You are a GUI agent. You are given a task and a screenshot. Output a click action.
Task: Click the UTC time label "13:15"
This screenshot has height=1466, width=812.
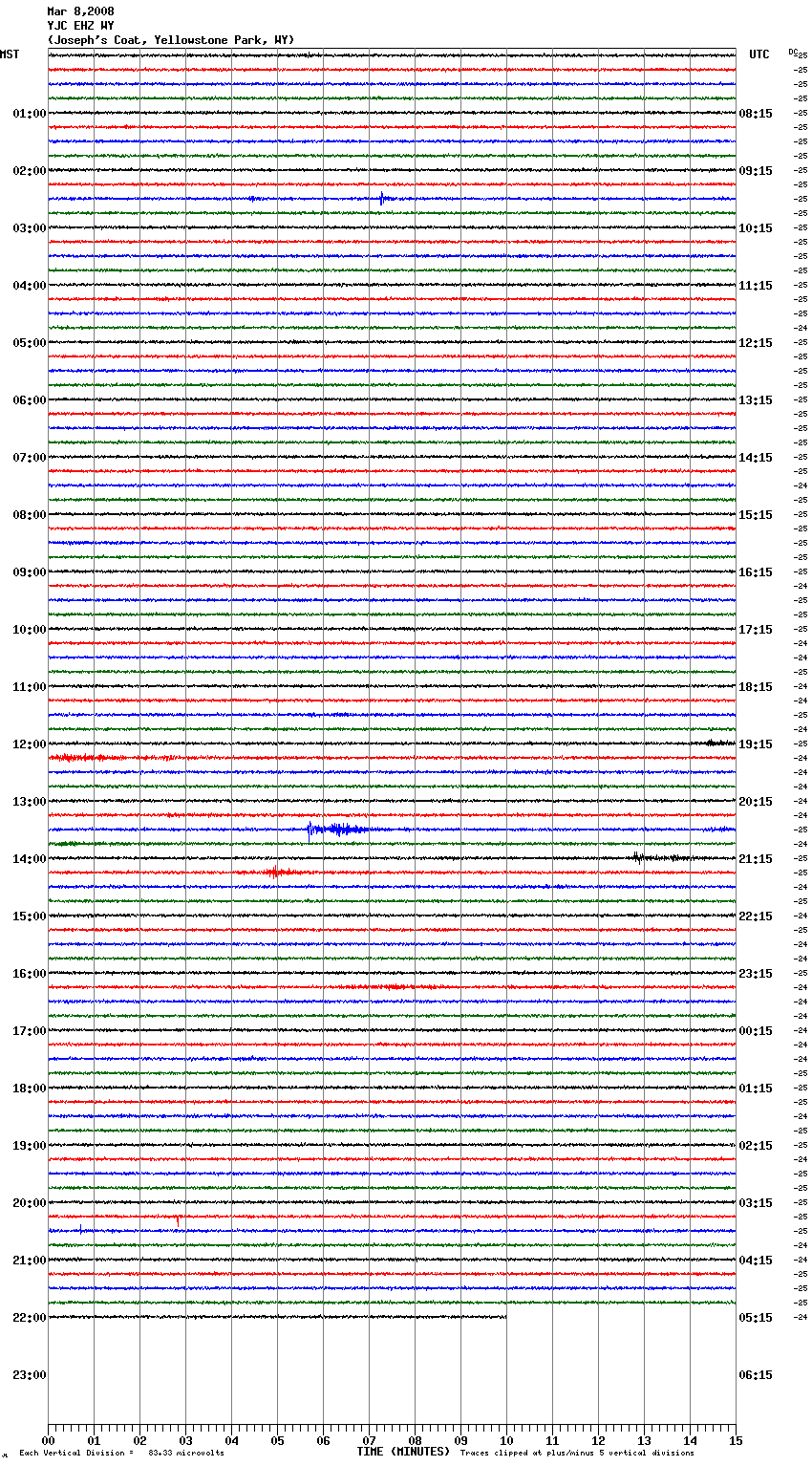coord(756,400)
